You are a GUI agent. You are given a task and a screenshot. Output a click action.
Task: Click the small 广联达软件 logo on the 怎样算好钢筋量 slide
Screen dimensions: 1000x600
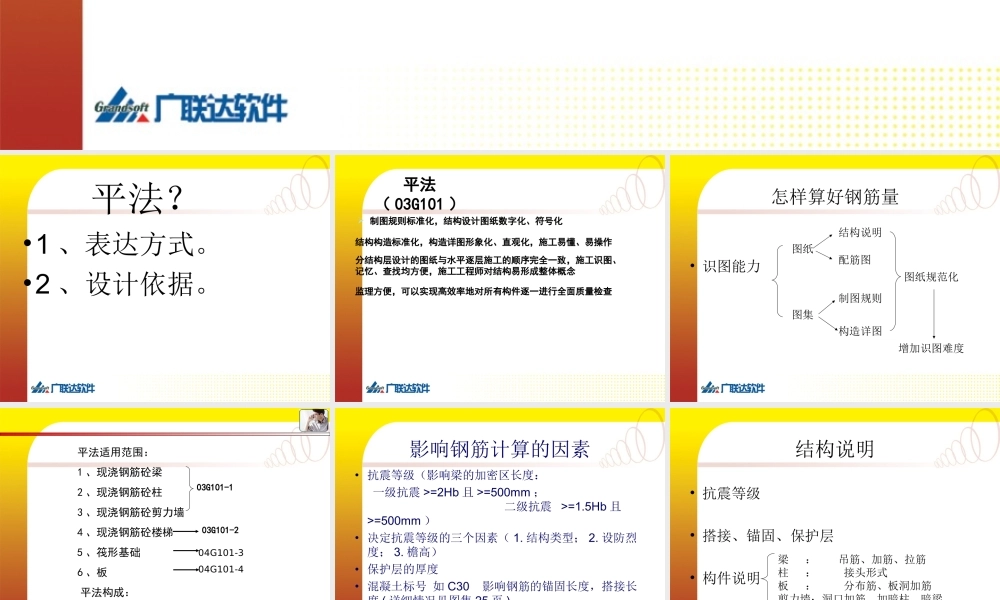tap(733, 388)
